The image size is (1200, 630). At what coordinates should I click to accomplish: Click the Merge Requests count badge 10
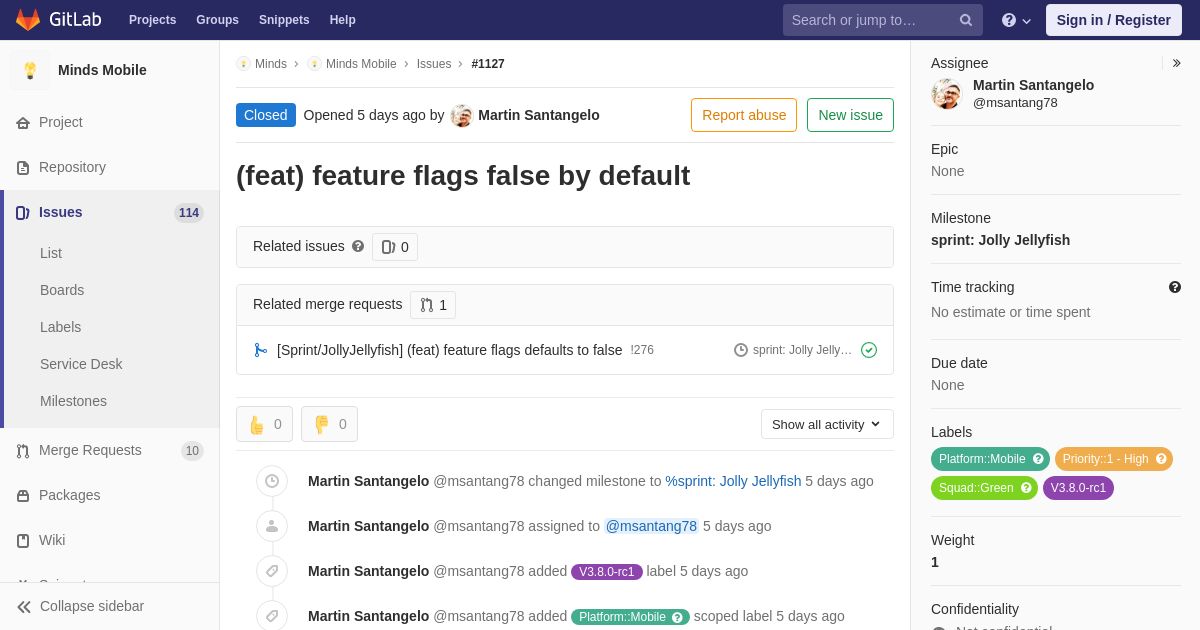click(192, 451)
